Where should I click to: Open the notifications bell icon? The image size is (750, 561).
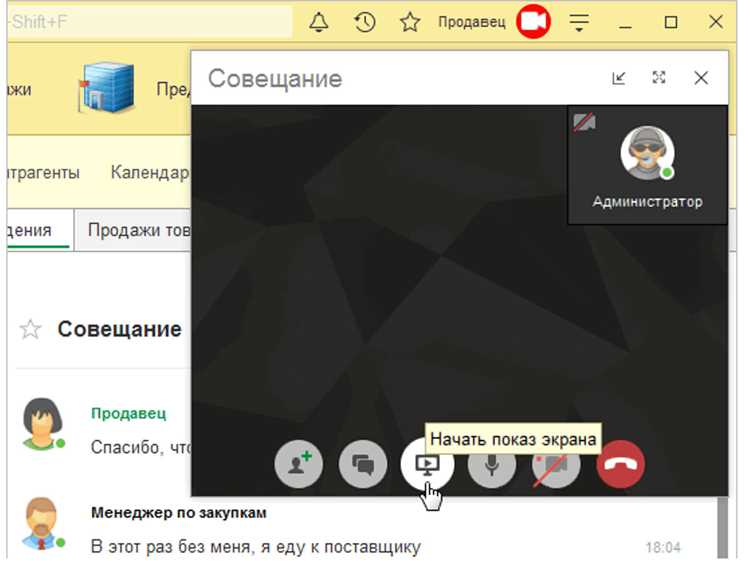[319, 22]
